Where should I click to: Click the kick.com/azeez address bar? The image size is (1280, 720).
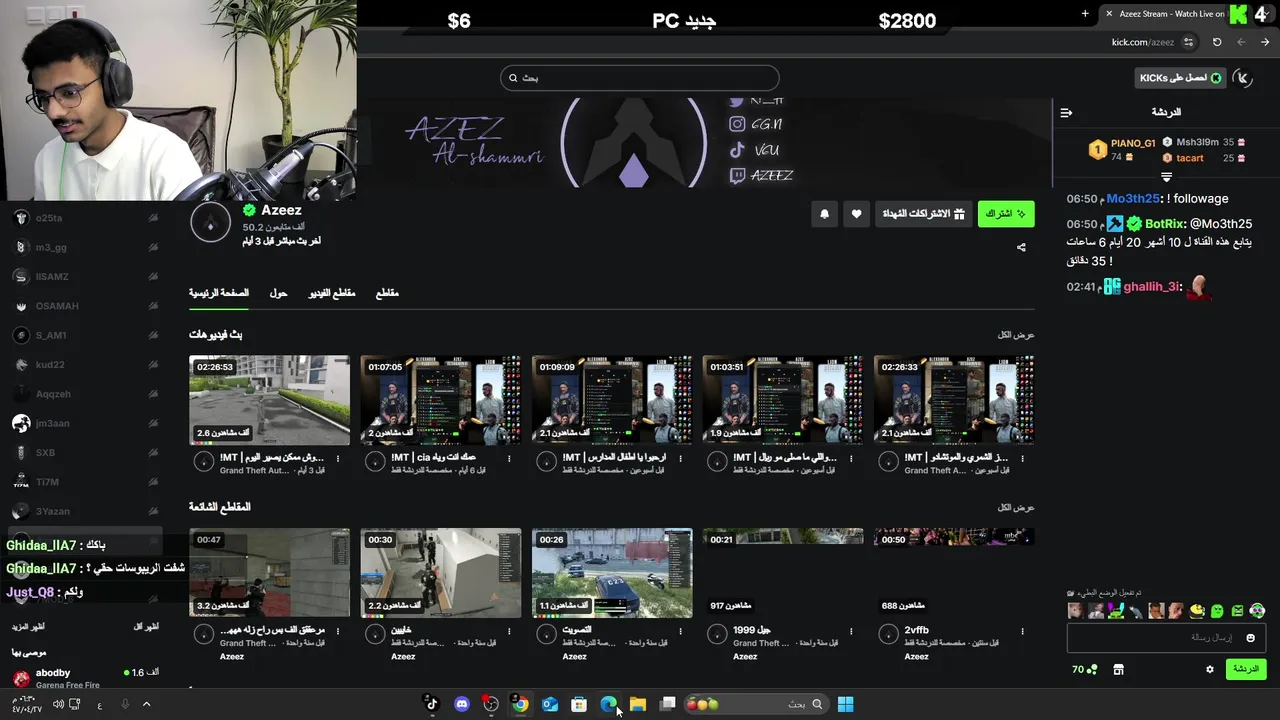click(x=1142, y=42)
